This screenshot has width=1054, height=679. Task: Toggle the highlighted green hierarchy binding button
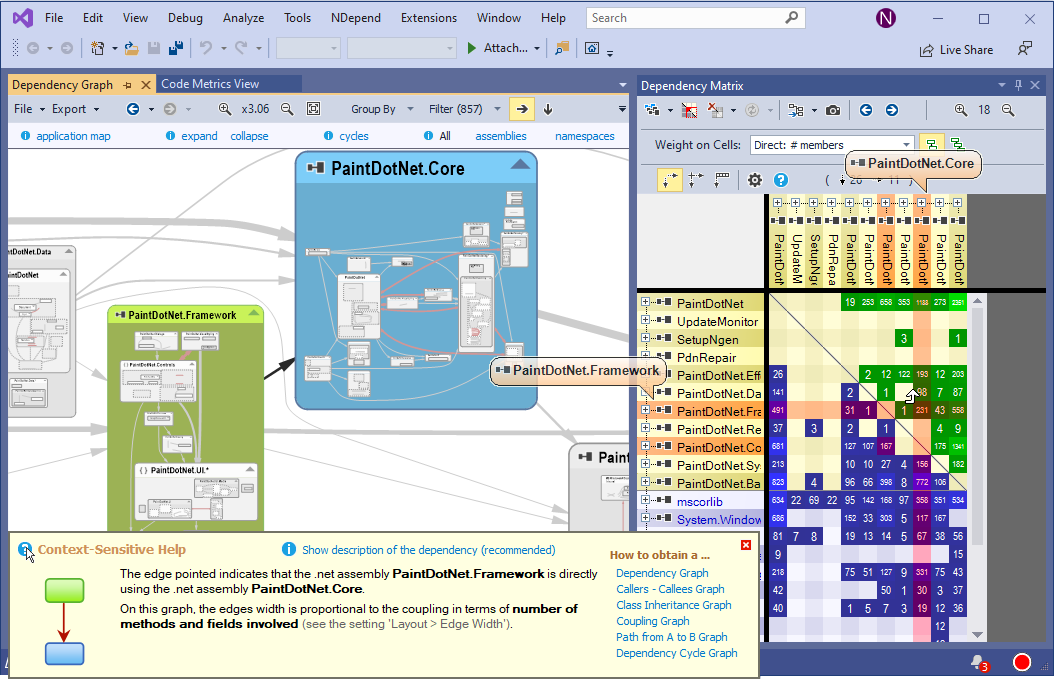click(x=931, y=144)
